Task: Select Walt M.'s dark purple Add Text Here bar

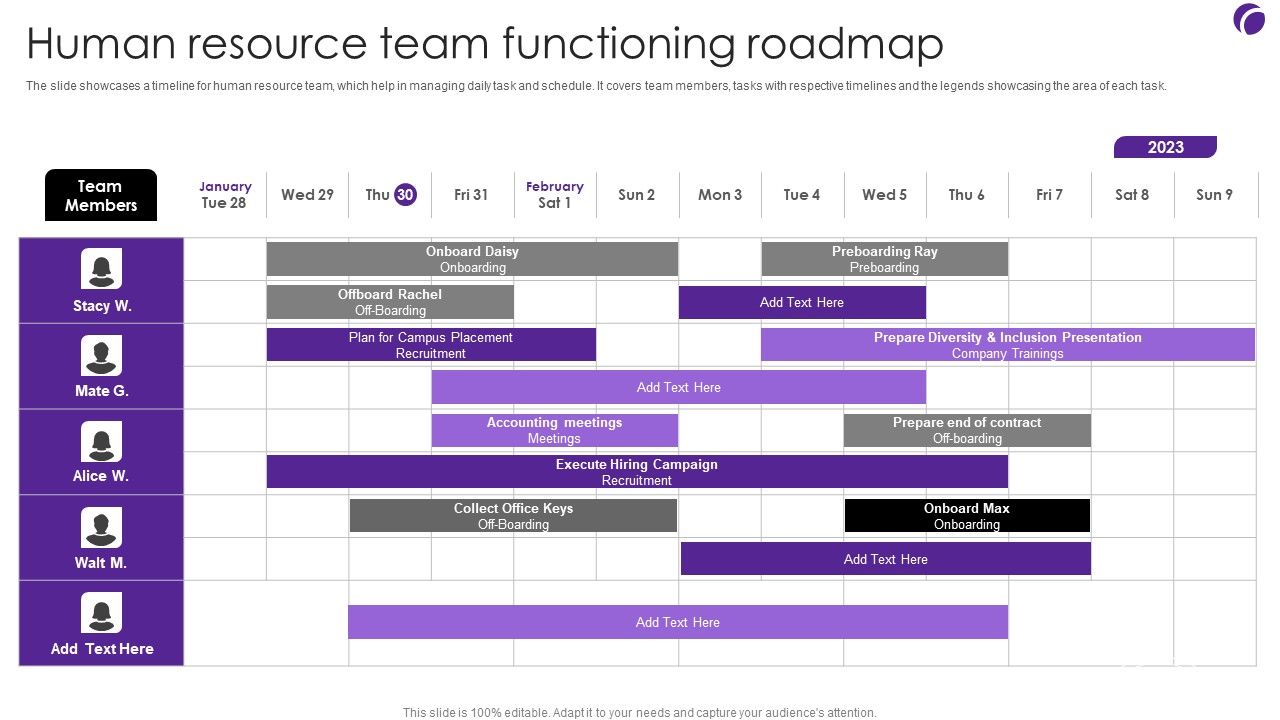Action: coord(886,559)
